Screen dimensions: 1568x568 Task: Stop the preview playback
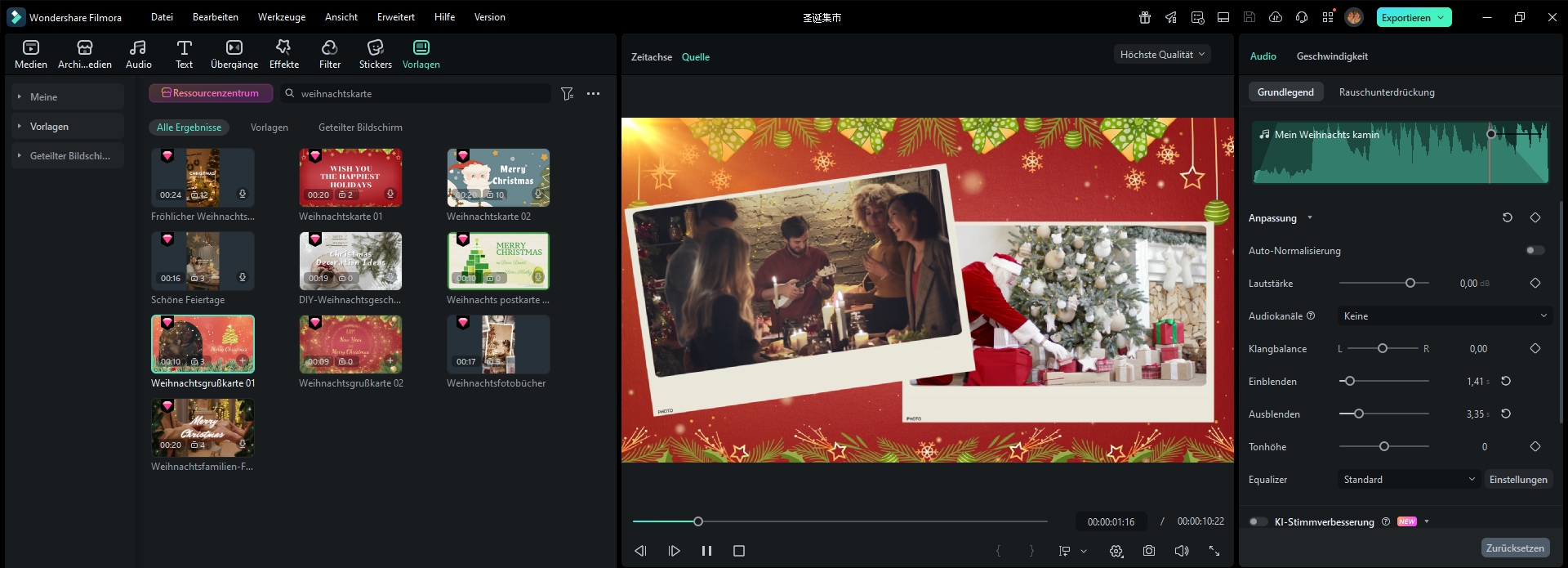click(x=739, y=551)
